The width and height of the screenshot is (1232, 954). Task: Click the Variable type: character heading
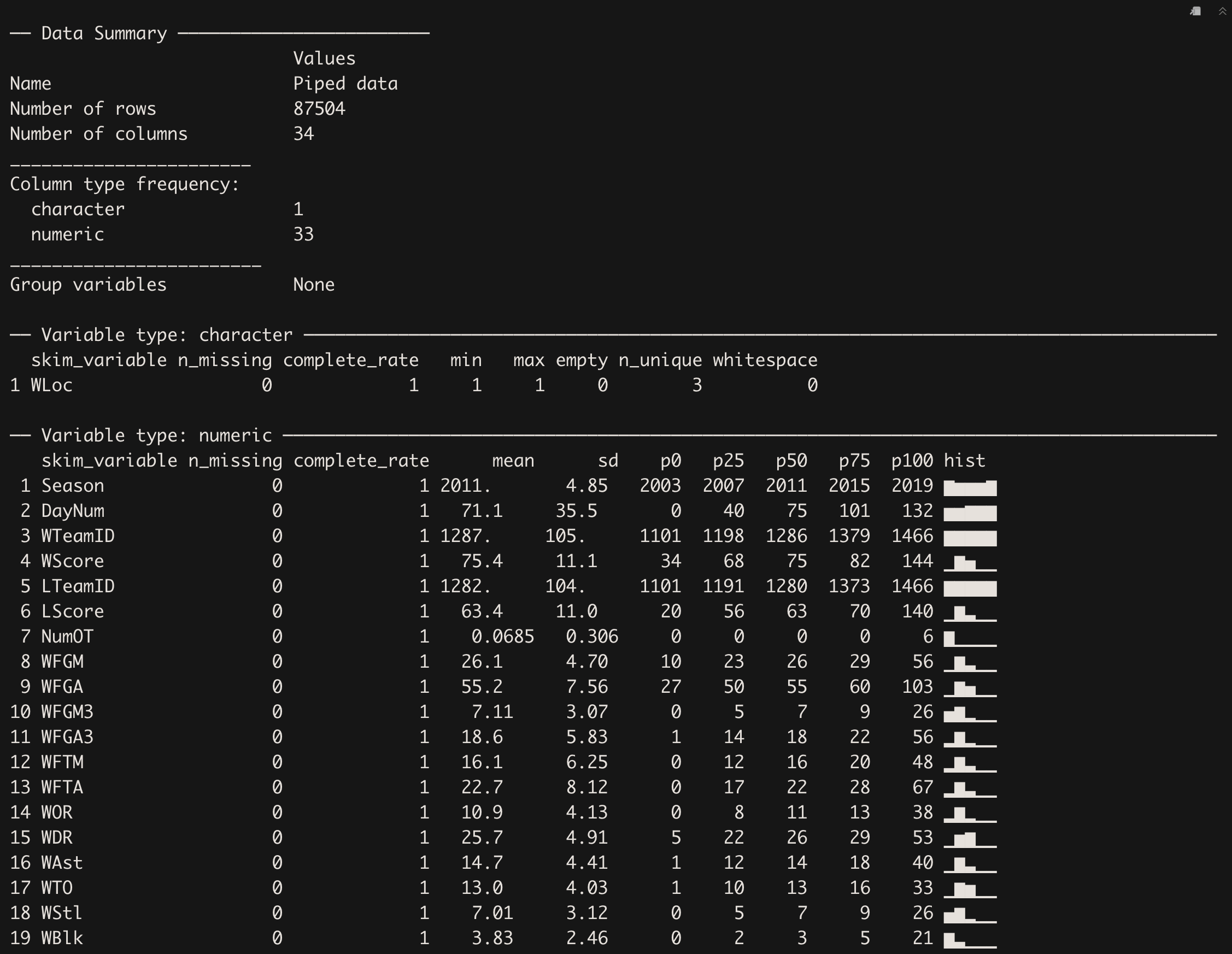point(166,335)
